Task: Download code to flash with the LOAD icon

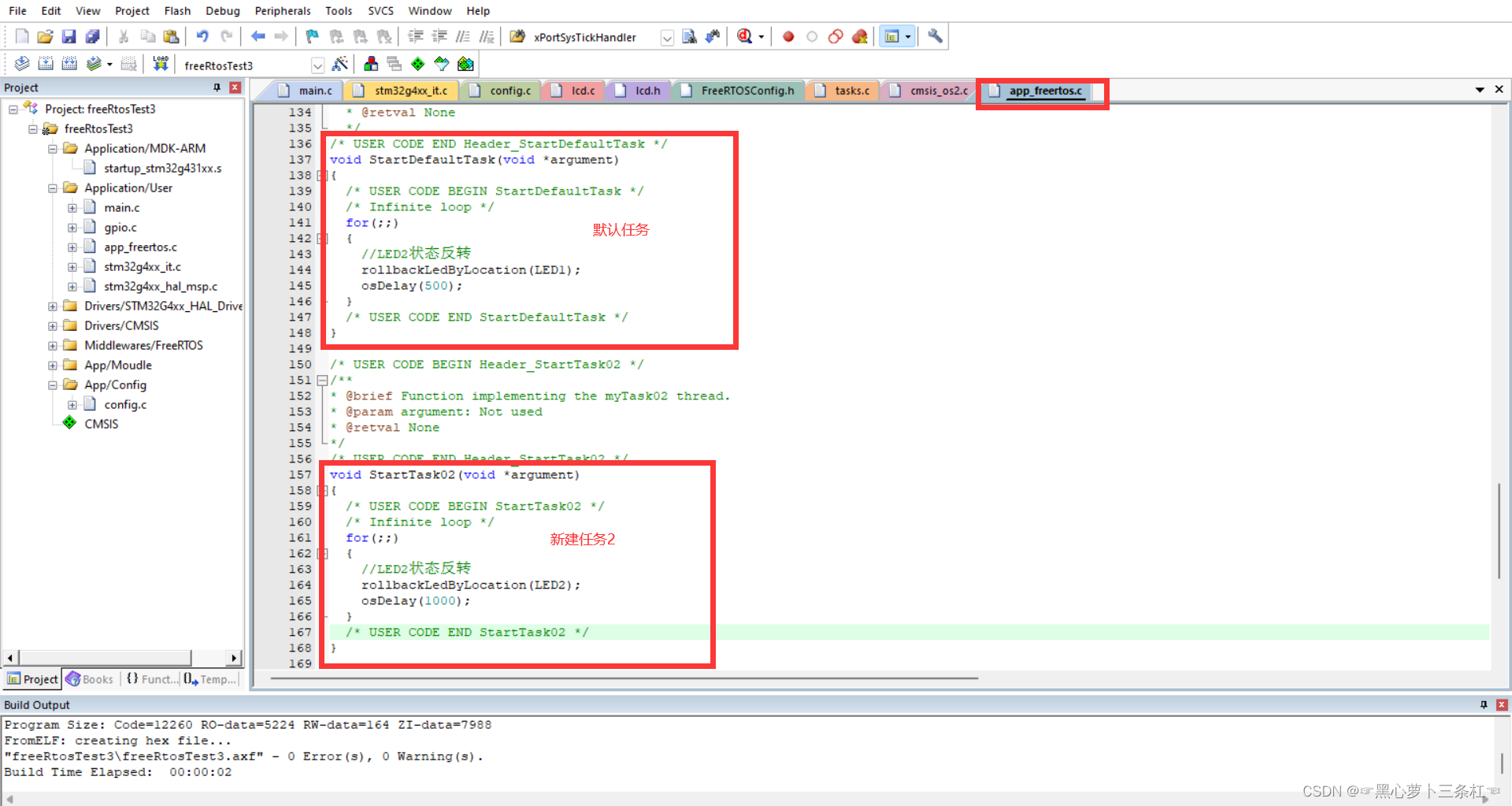Action: point(160,64)
